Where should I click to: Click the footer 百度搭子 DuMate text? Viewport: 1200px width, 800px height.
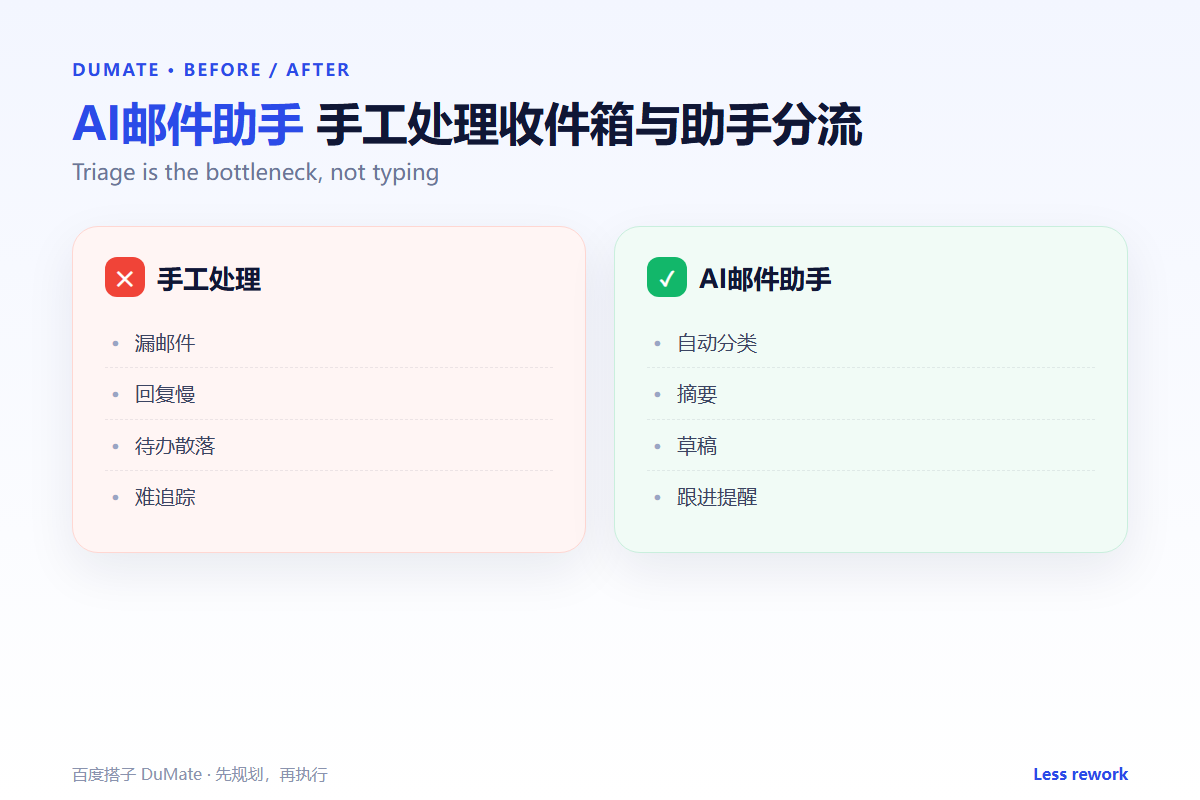[x=199, y=775]
